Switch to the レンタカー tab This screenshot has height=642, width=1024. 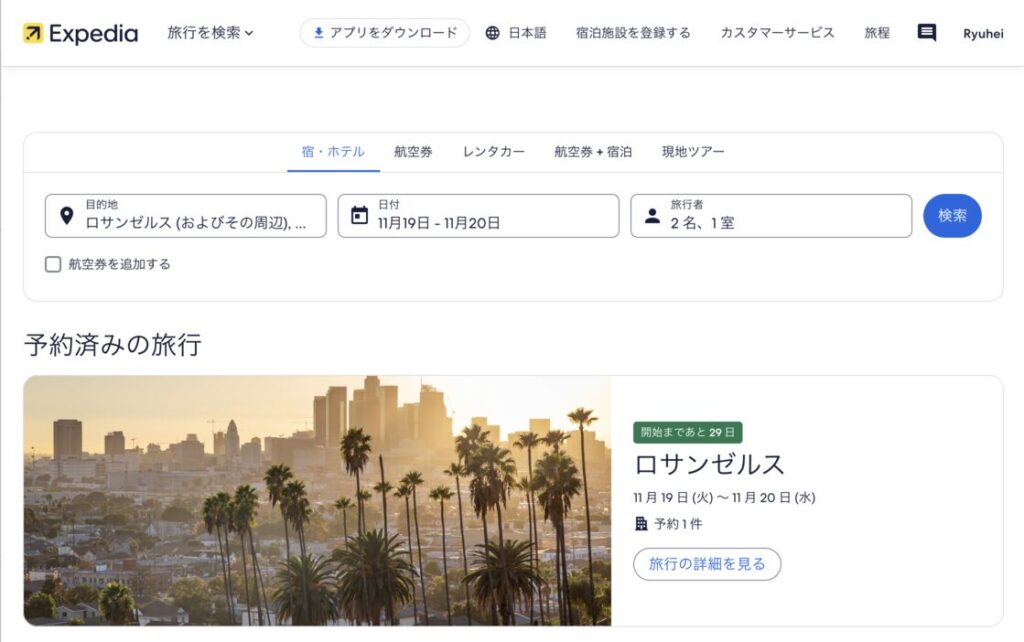493,152
